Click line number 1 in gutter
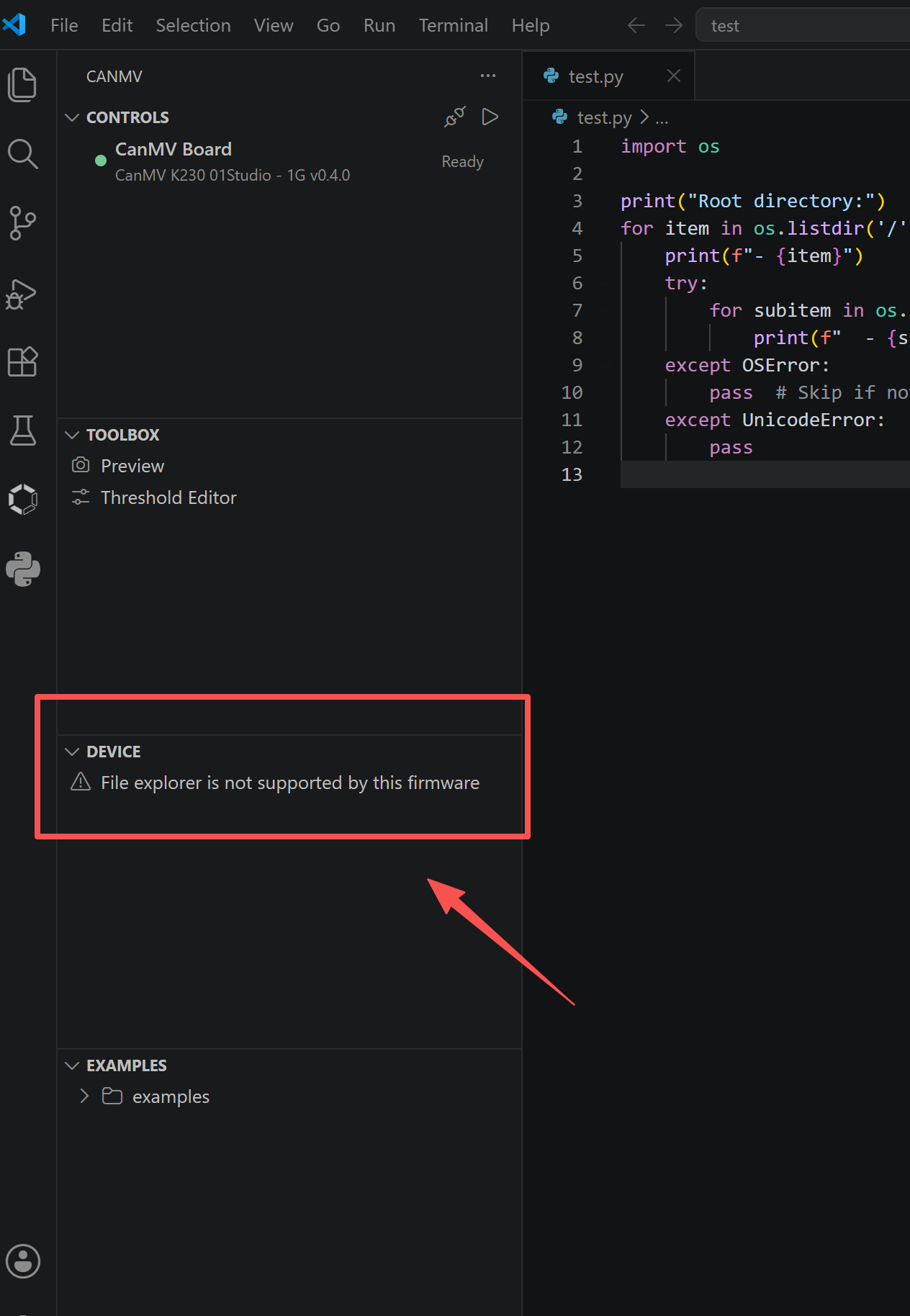 577,146
